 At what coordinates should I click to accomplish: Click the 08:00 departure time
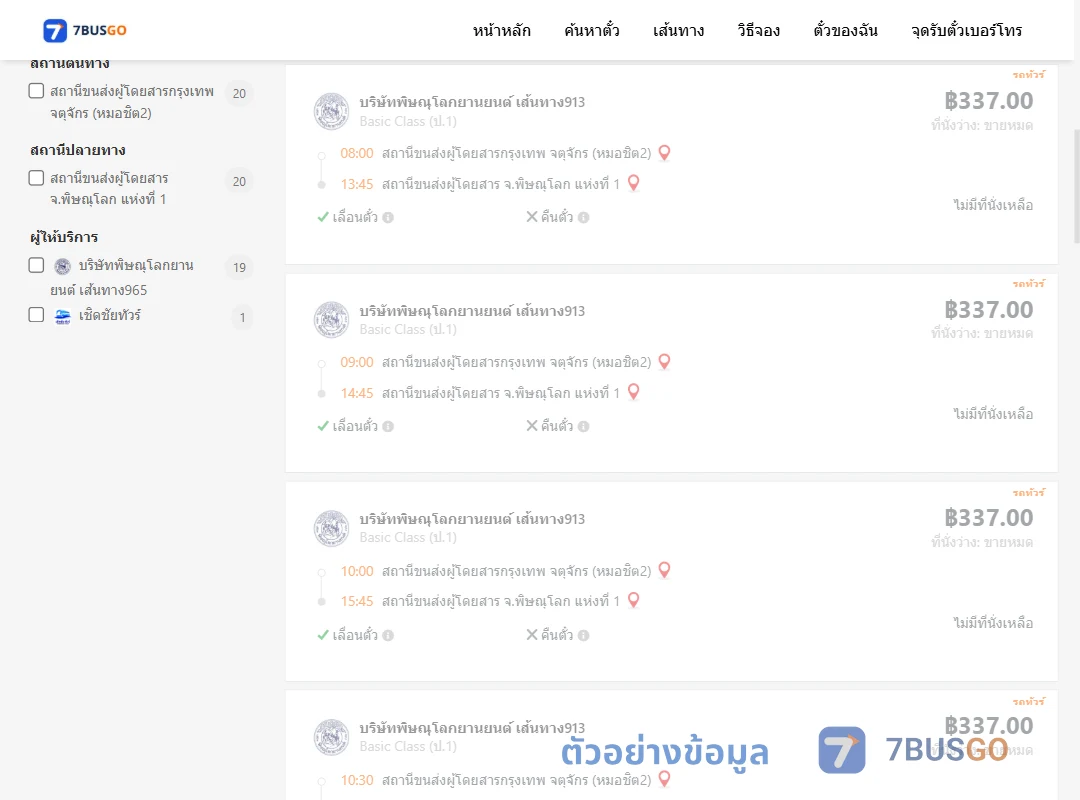pos(357,153)
